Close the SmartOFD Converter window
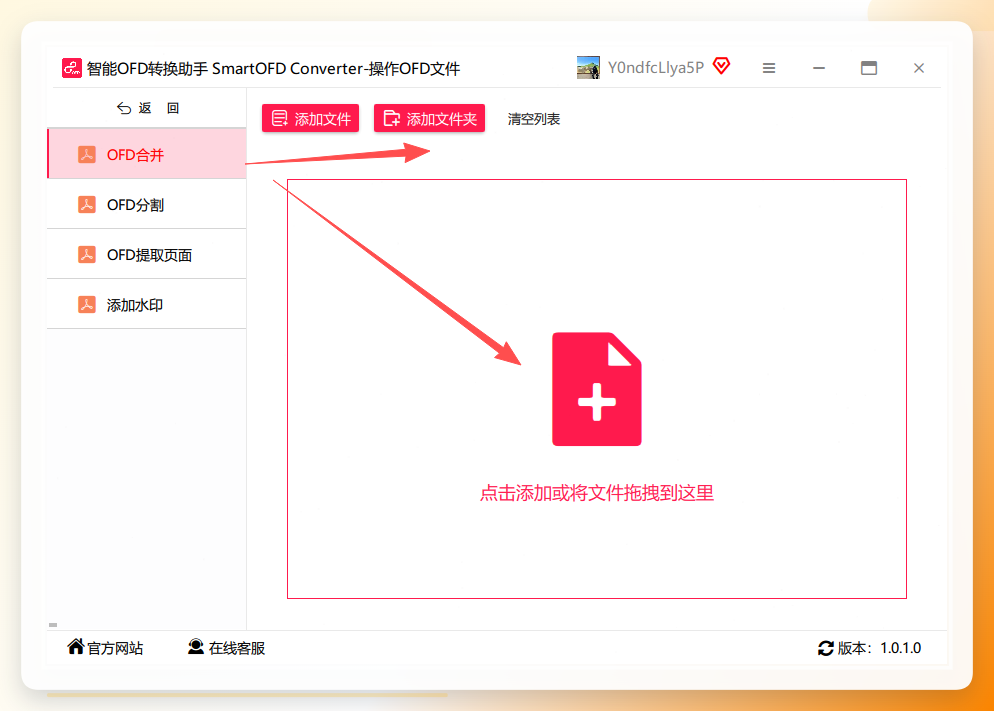The height and width of the screenshot is (711, 994). [919, 68]
